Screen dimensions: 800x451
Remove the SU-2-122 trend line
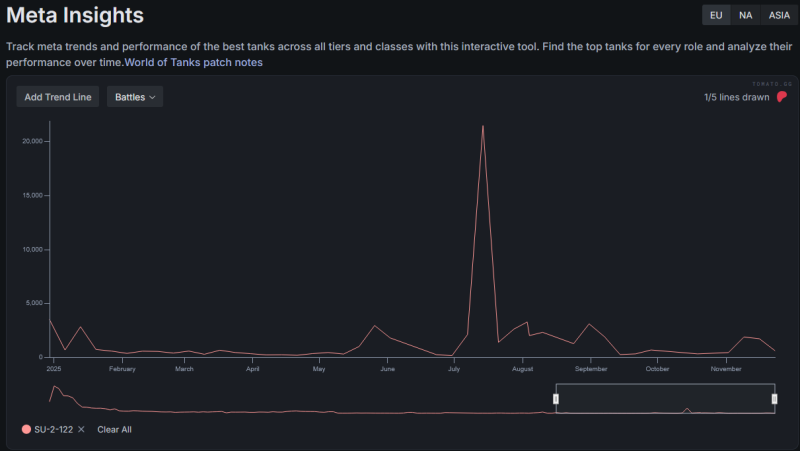click(81, 429)
